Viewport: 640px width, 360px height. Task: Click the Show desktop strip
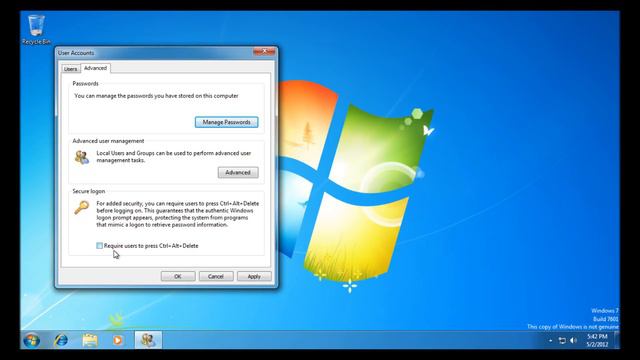pos(617,340)
